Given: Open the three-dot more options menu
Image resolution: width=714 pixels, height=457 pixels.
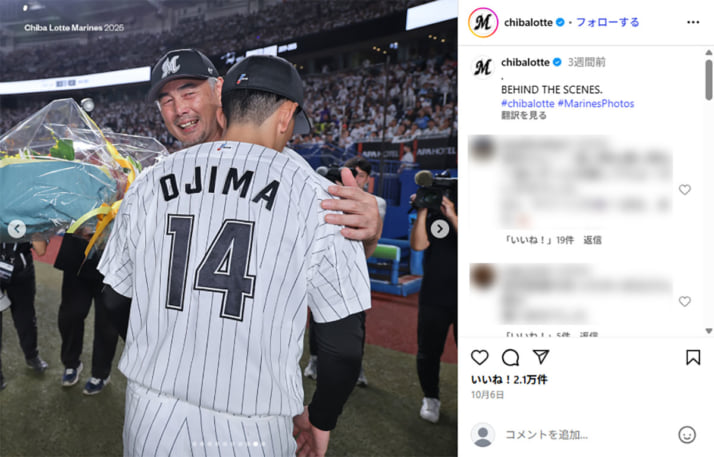Looking at the screenshot, I should coord(693,22).
